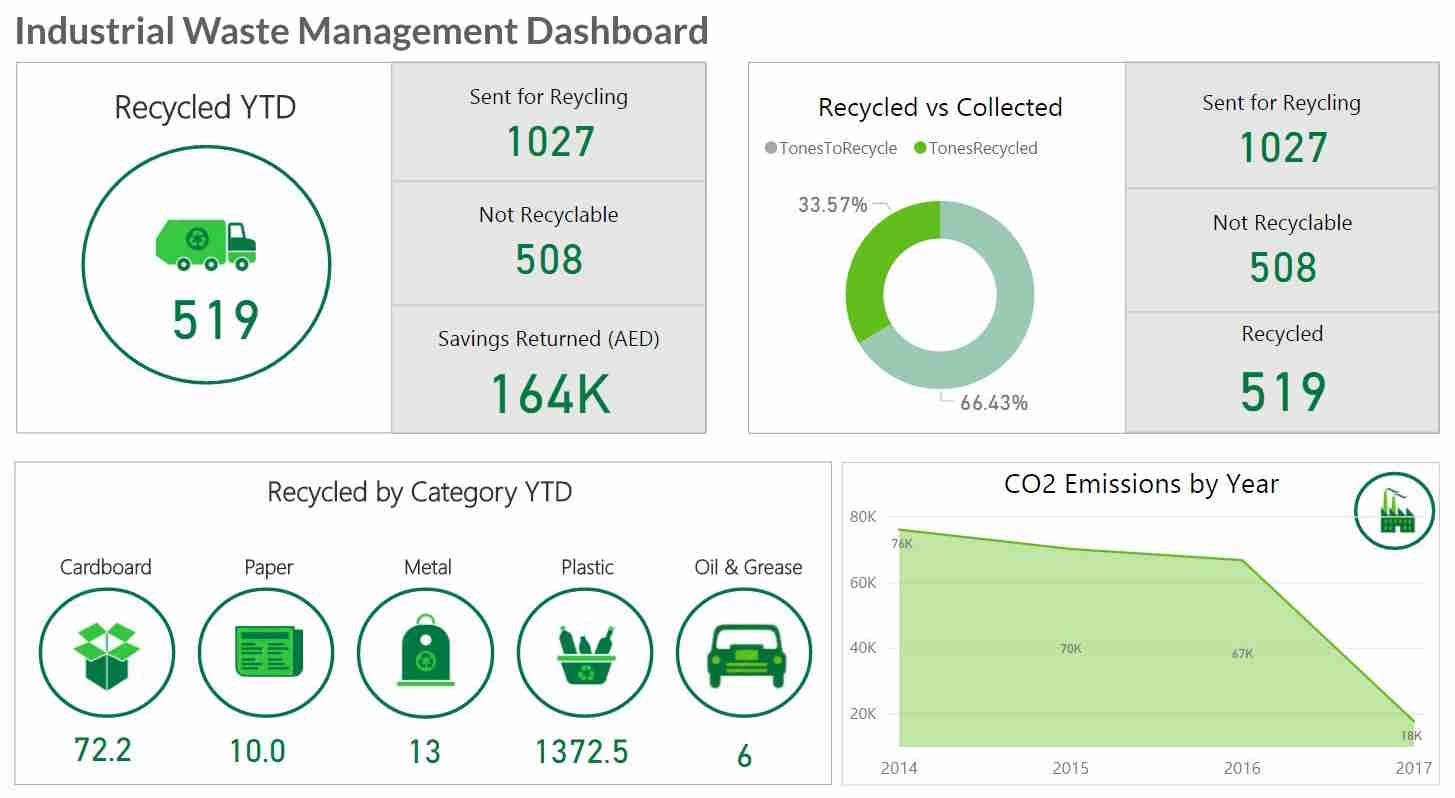Select the Cardboard box icon
Viewport: 1455px width, 798px height.
coord(106,655)
